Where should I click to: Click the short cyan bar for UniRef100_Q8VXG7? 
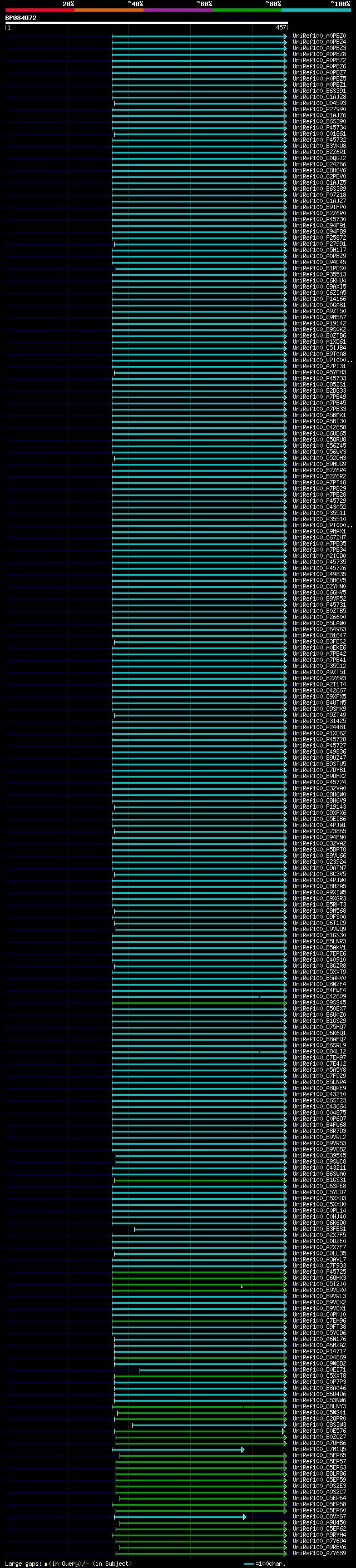tap(180, 1517)
